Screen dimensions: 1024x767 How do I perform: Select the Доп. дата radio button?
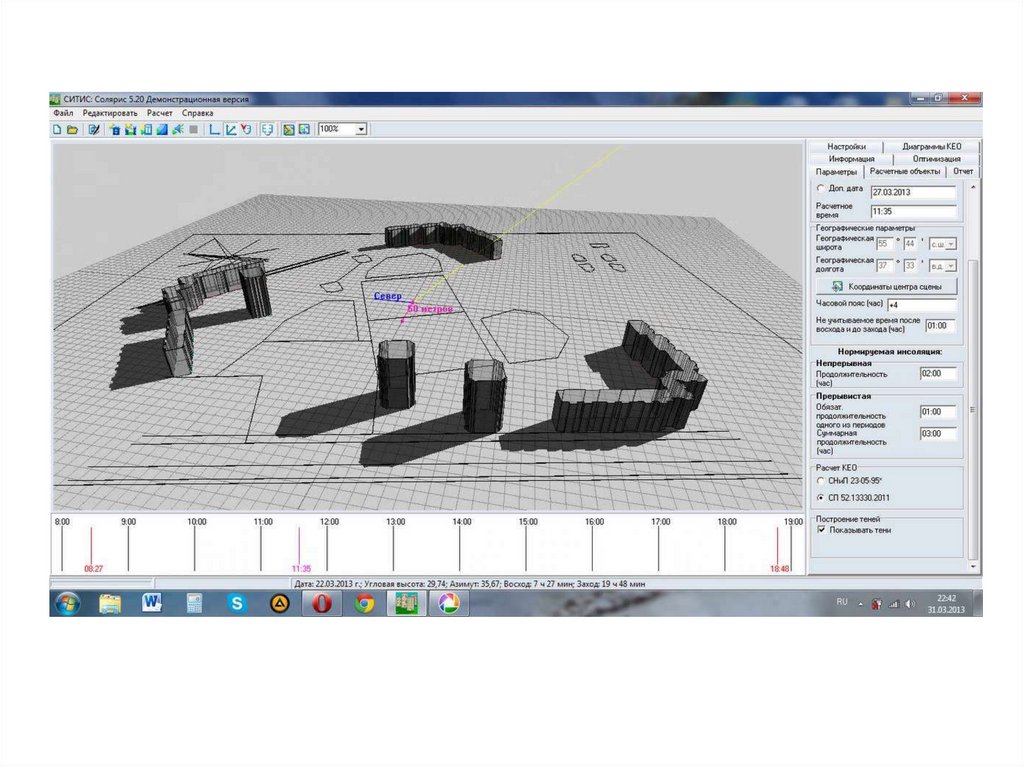point(821,188)
